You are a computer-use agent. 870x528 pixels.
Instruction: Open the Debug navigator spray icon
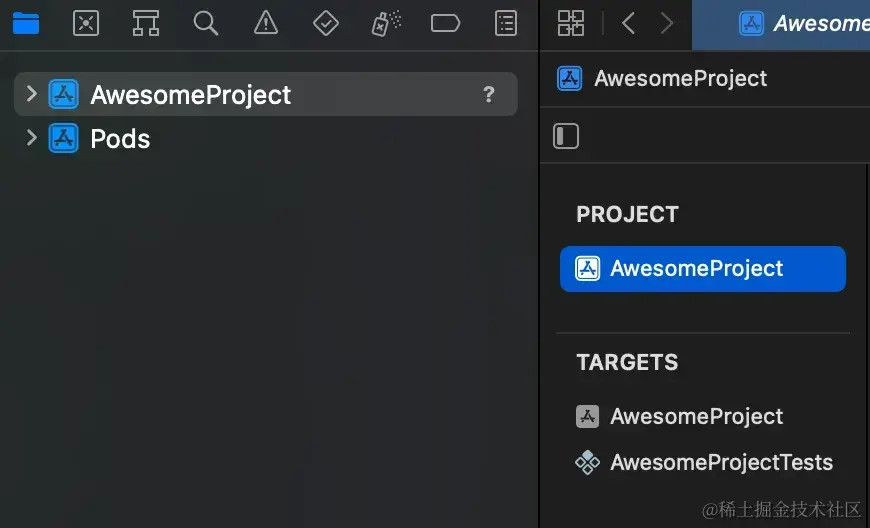[386, 23]
